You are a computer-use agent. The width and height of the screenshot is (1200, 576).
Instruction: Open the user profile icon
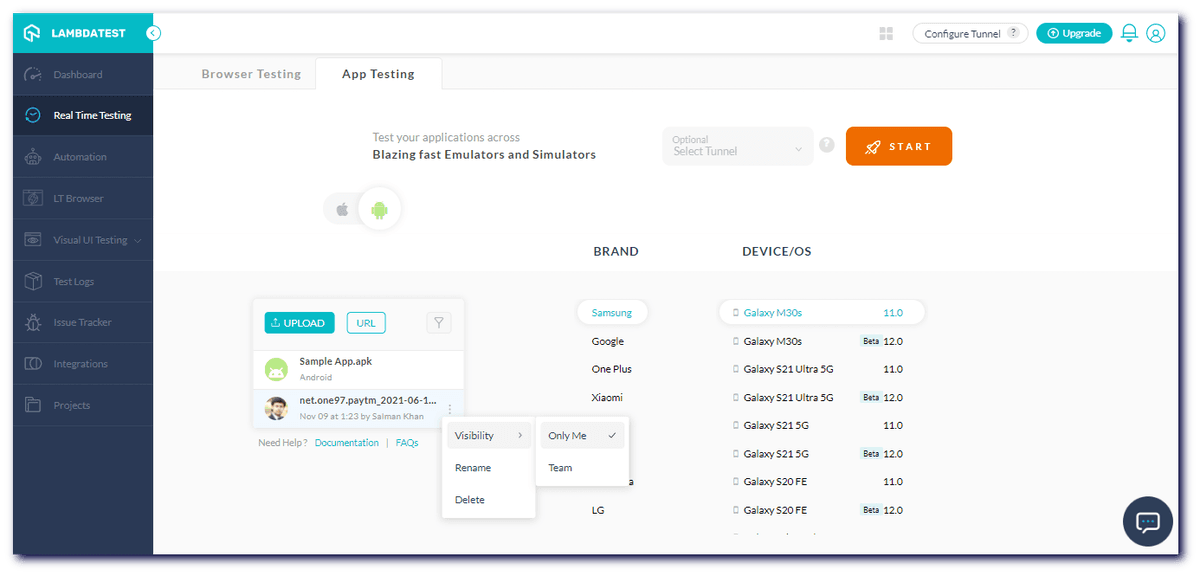click(x=1156, y=33)
